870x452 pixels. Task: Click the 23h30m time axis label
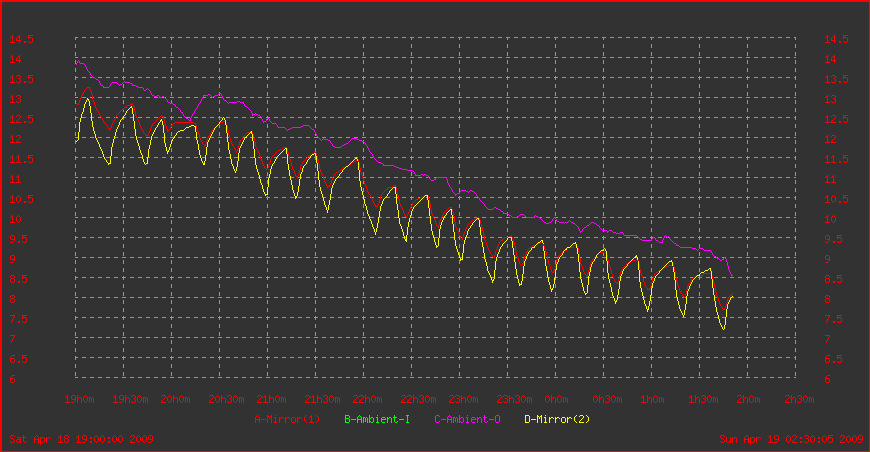514,399
